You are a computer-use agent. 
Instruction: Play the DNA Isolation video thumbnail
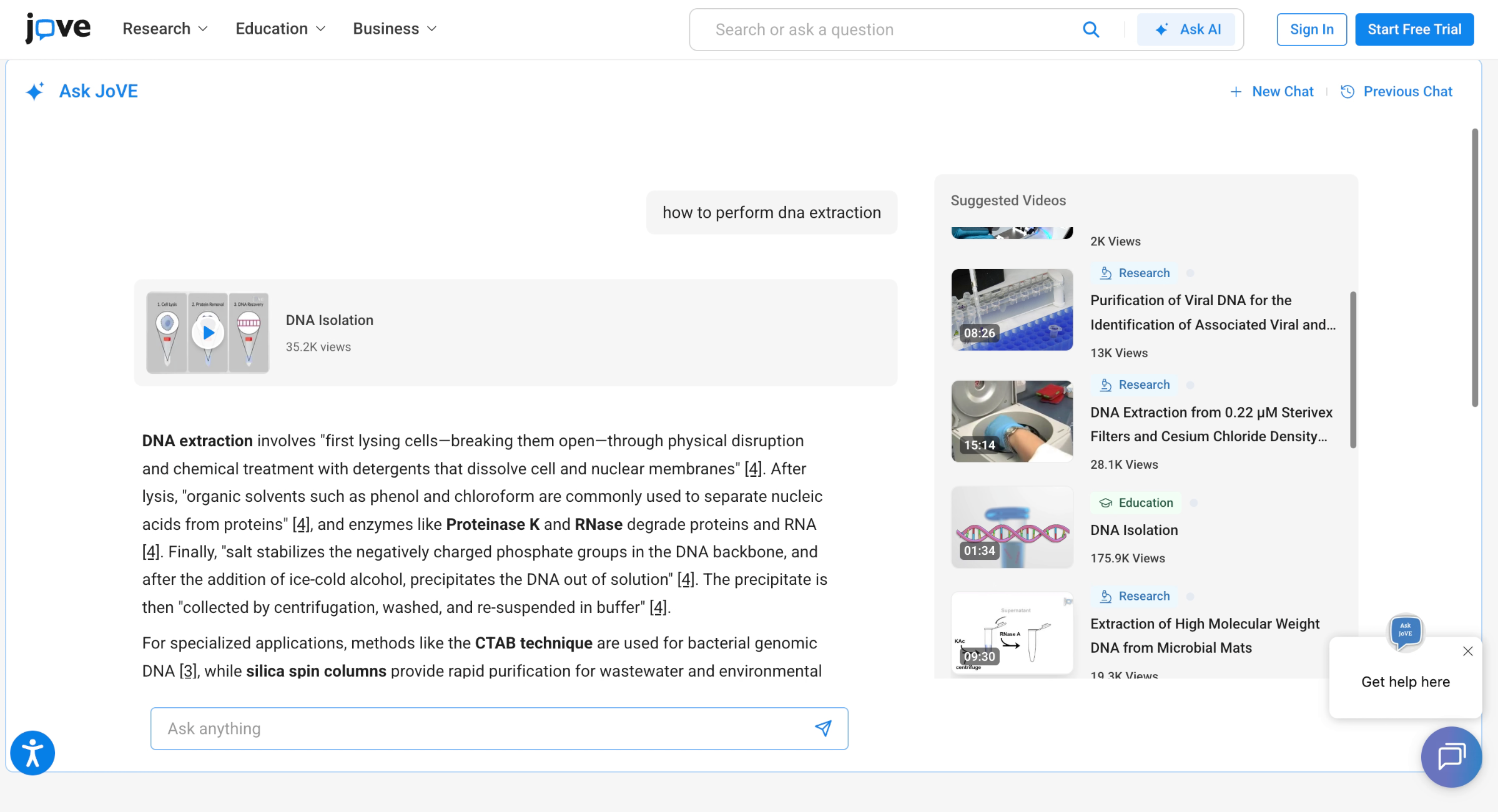tap(208, 333)
